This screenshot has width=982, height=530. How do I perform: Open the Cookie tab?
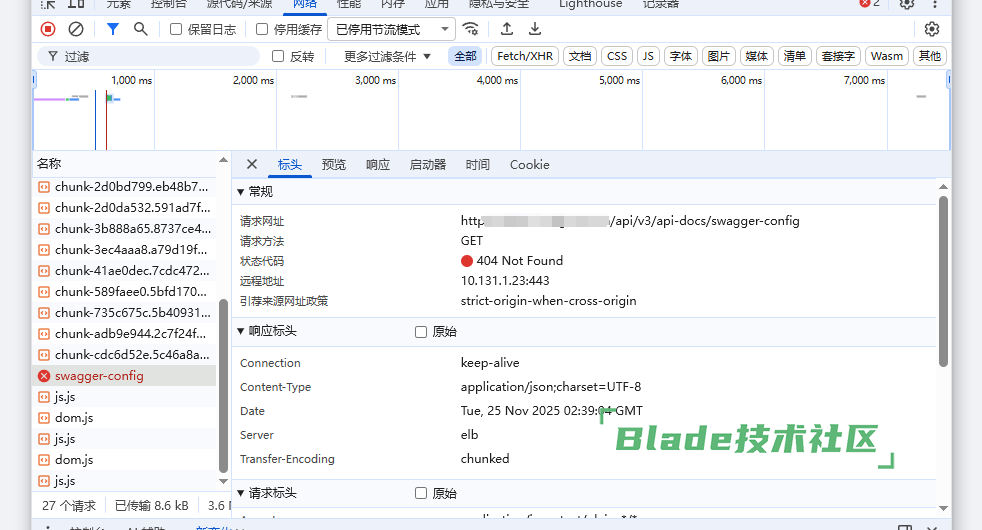529,165
